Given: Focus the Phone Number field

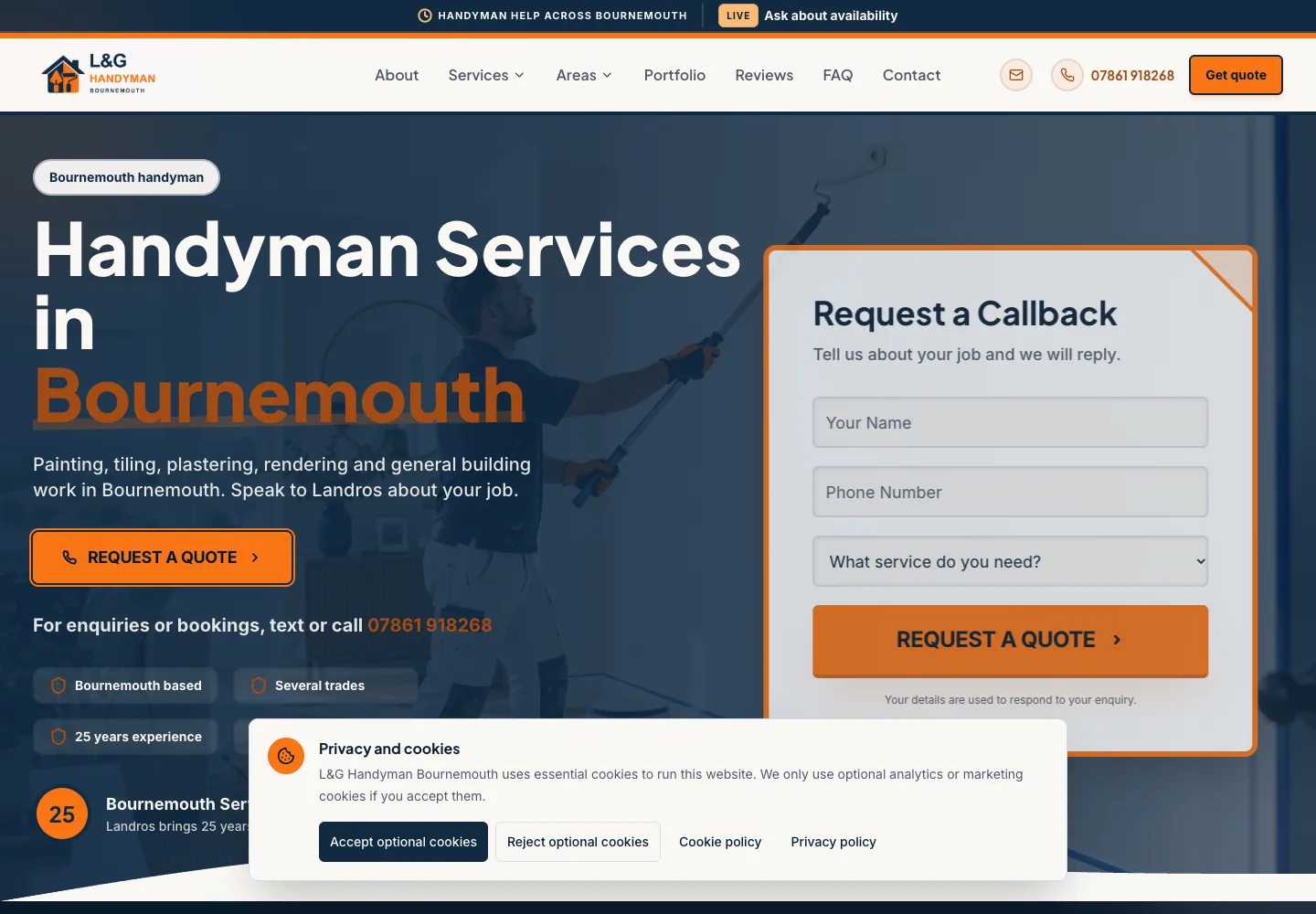Looking at the screenshot, I should click(x=1011, y=492).
